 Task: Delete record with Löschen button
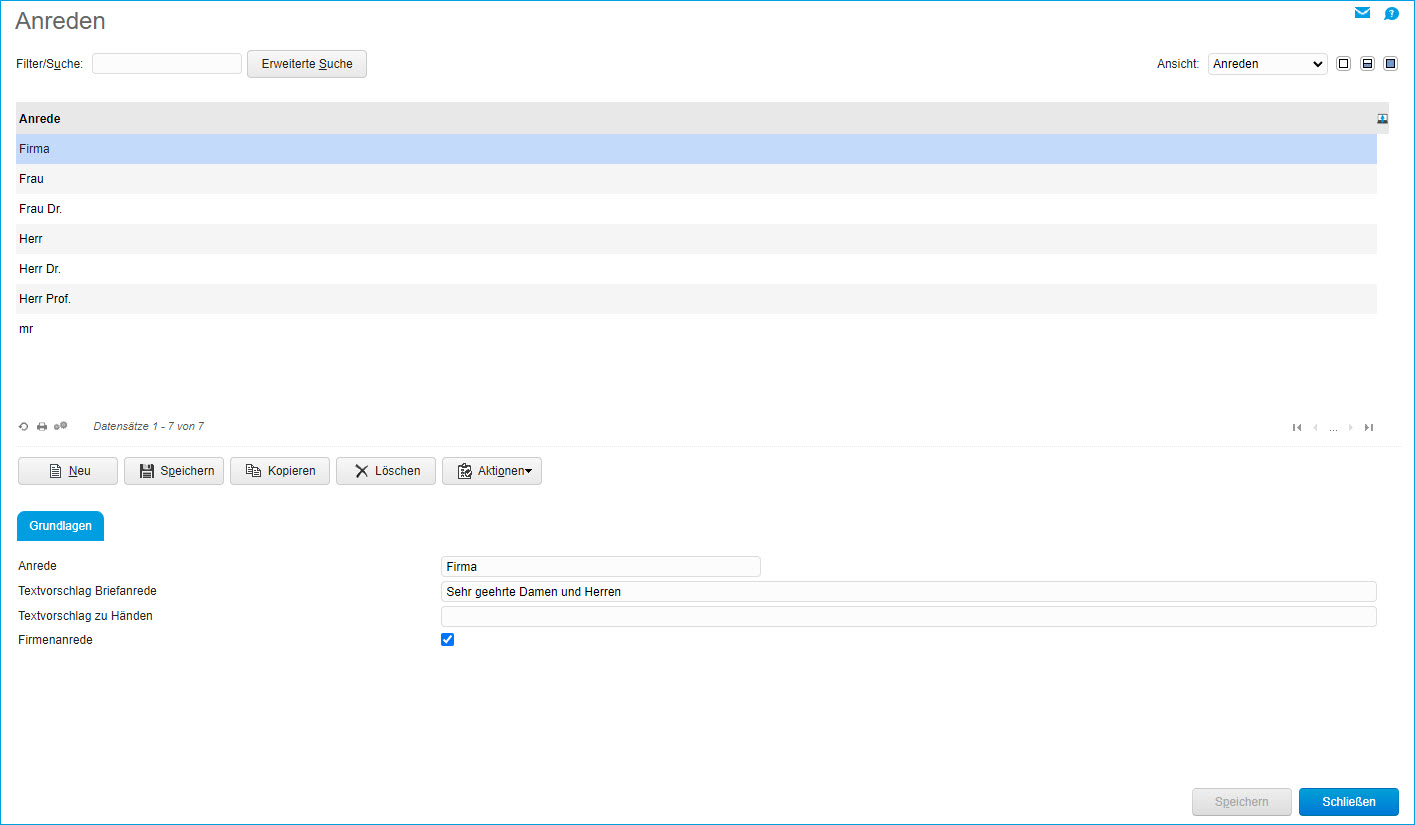[x=386, y=471]
